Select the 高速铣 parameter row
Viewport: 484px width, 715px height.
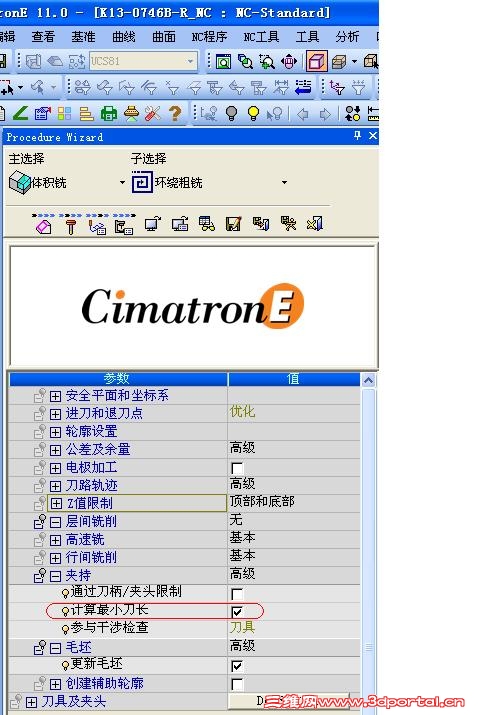(x=184, y=539)
